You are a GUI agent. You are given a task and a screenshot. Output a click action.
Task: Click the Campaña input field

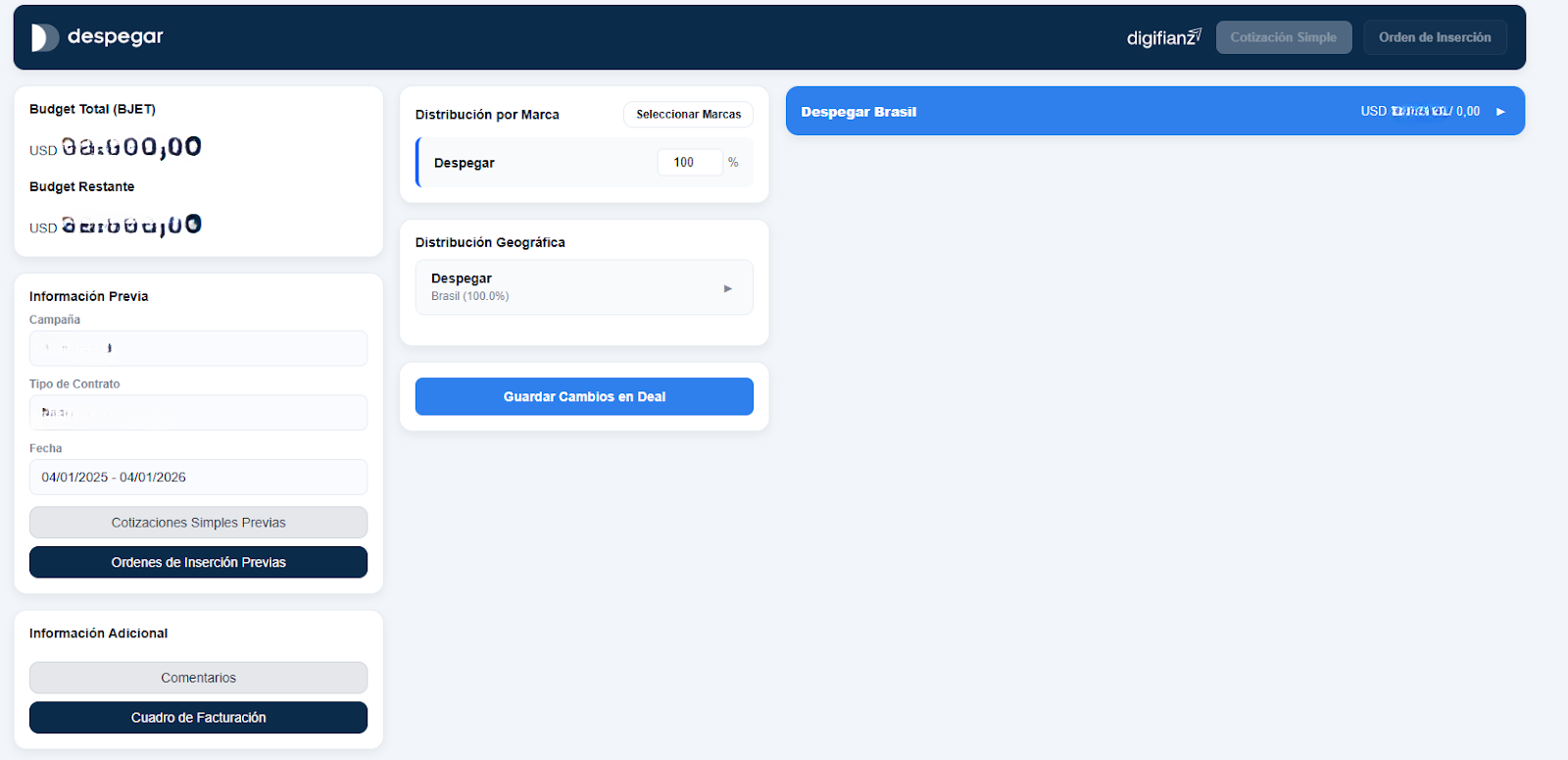coord(198,348)
